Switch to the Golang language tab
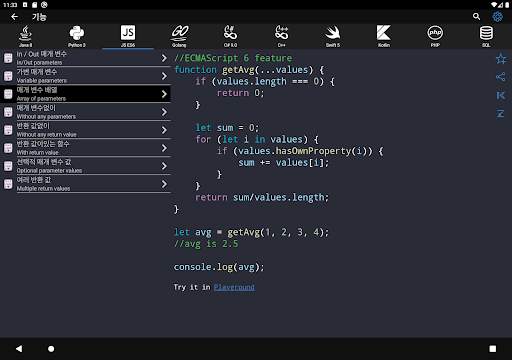The image size is (512, 360). [179, 36]
